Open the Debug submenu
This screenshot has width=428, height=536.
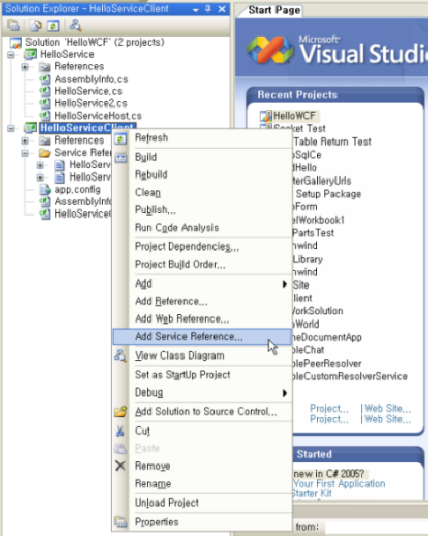point(211,392)
